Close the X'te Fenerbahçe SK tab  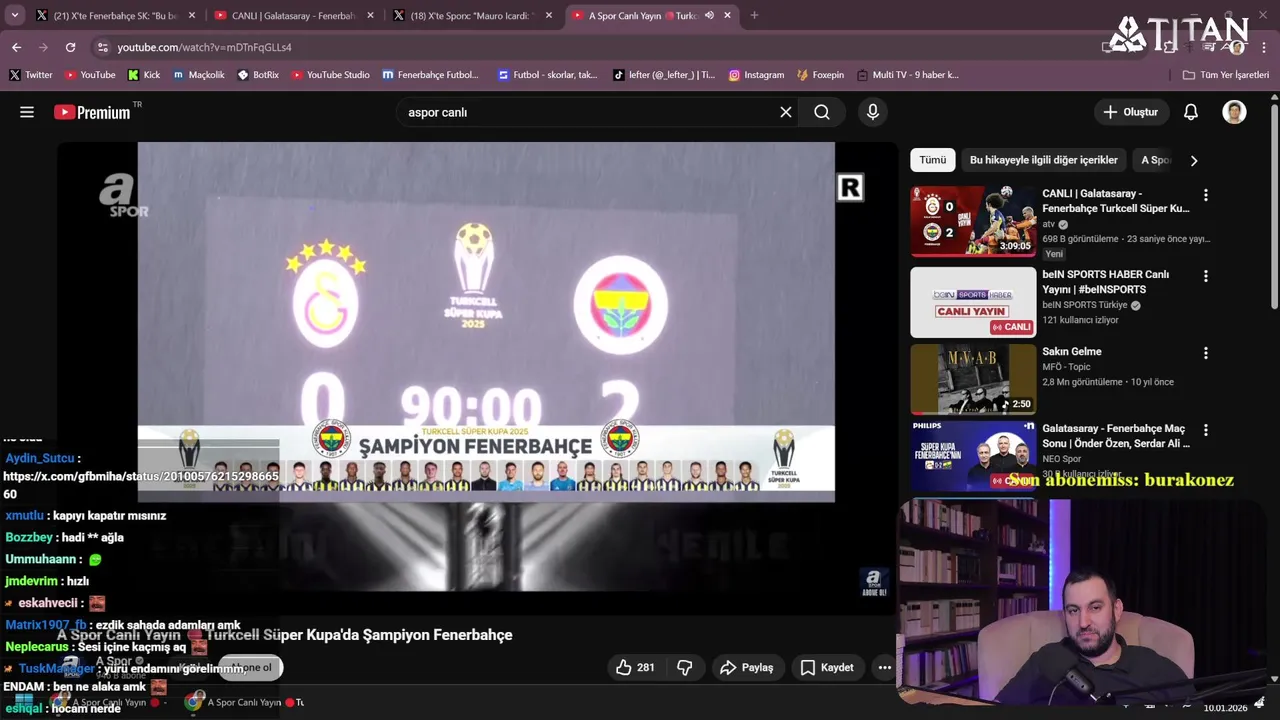coord(191,15)
